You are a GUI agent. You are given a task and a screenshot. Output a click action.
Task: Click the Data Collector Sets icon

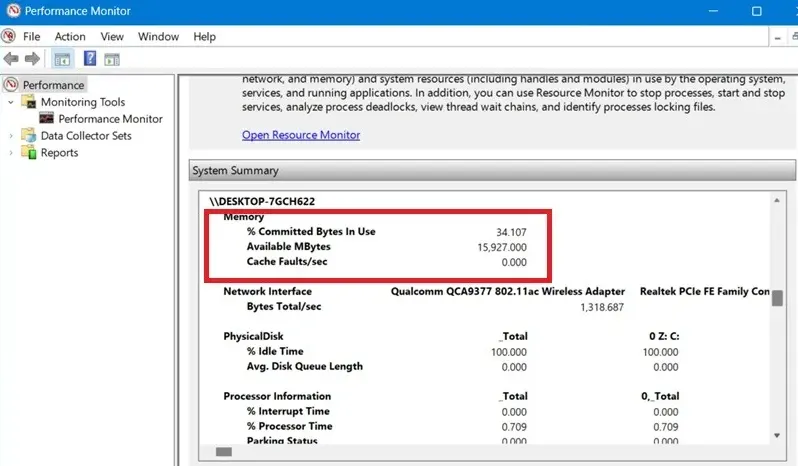29,136
